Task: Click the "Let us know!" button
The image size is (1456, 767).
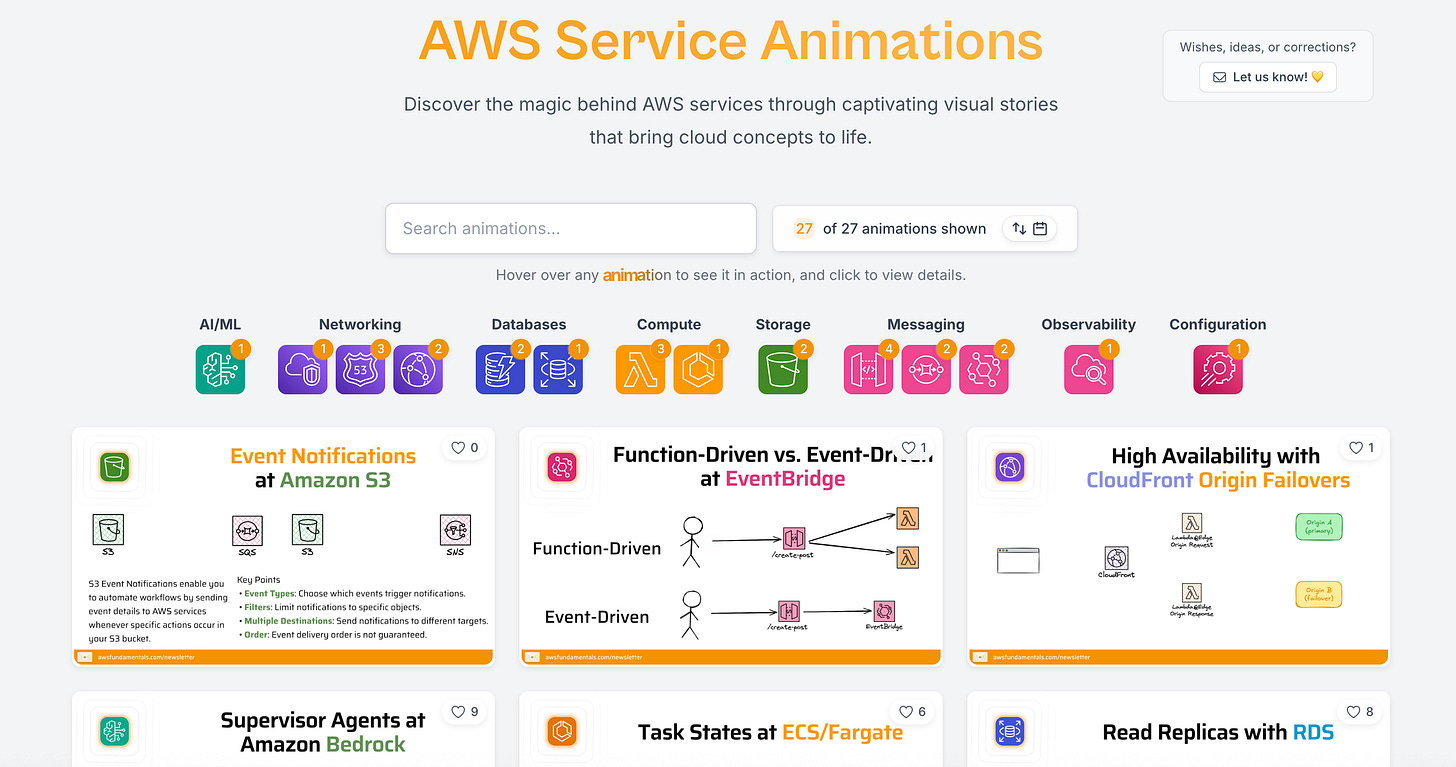Action: coord(1267,77)
